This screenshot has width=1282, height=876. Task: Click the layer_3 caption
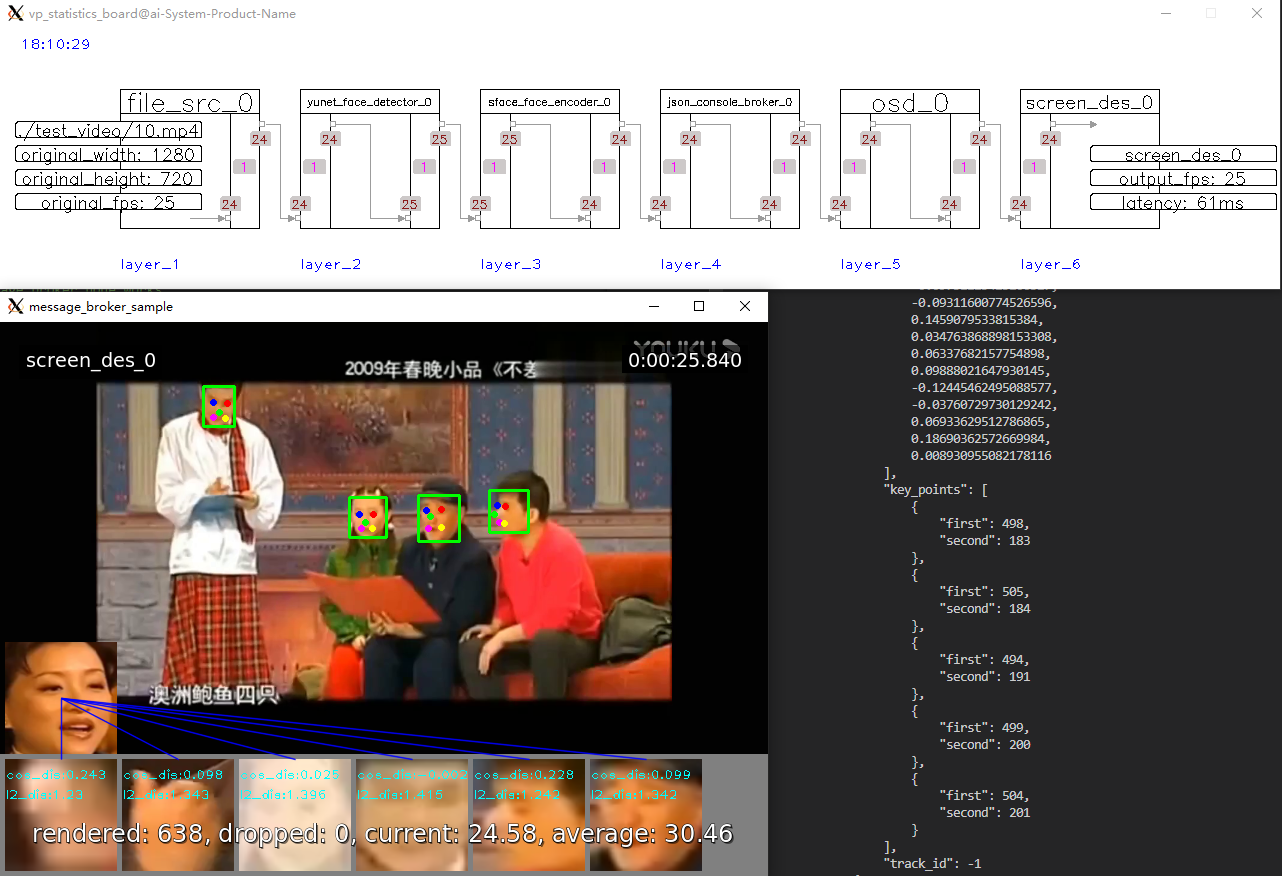tap(510, 265)
